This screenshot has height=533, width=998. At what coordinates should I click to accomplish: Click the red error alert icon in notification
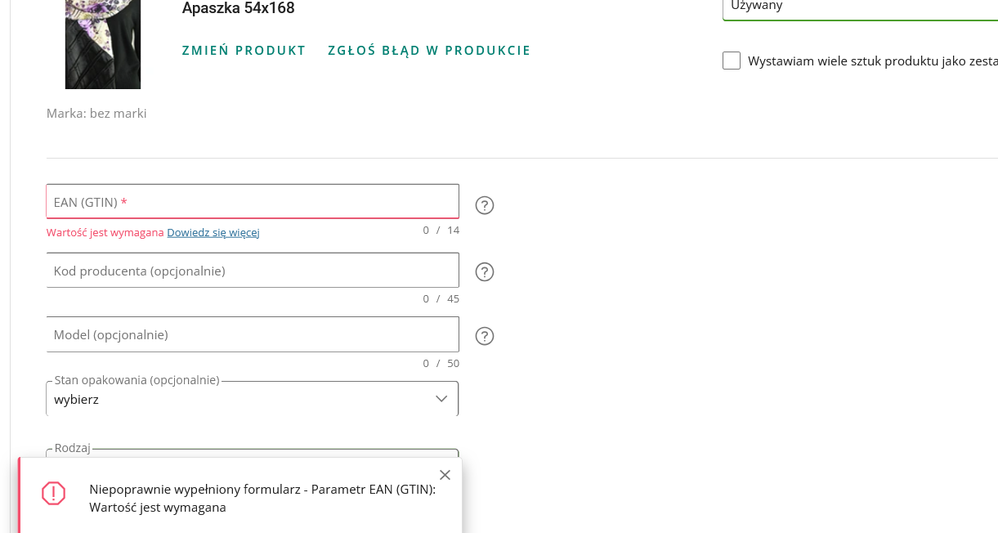pyautogui.click(x=53, y=493)
